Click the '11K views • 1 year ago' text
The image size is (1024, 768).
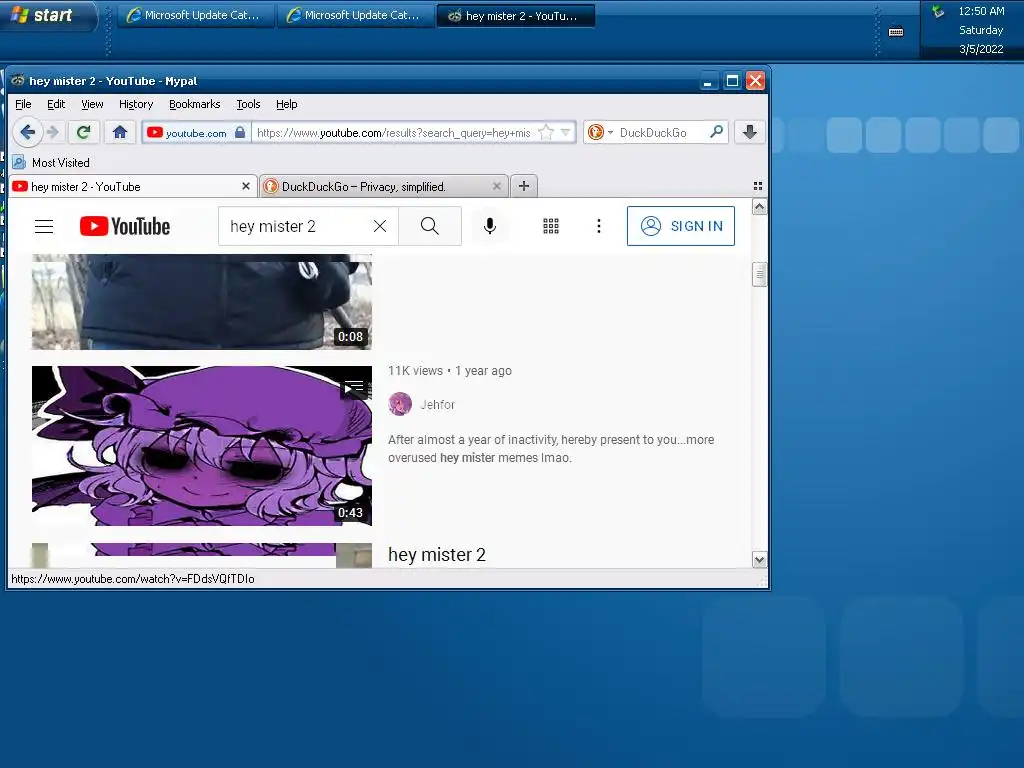(450, 370)
